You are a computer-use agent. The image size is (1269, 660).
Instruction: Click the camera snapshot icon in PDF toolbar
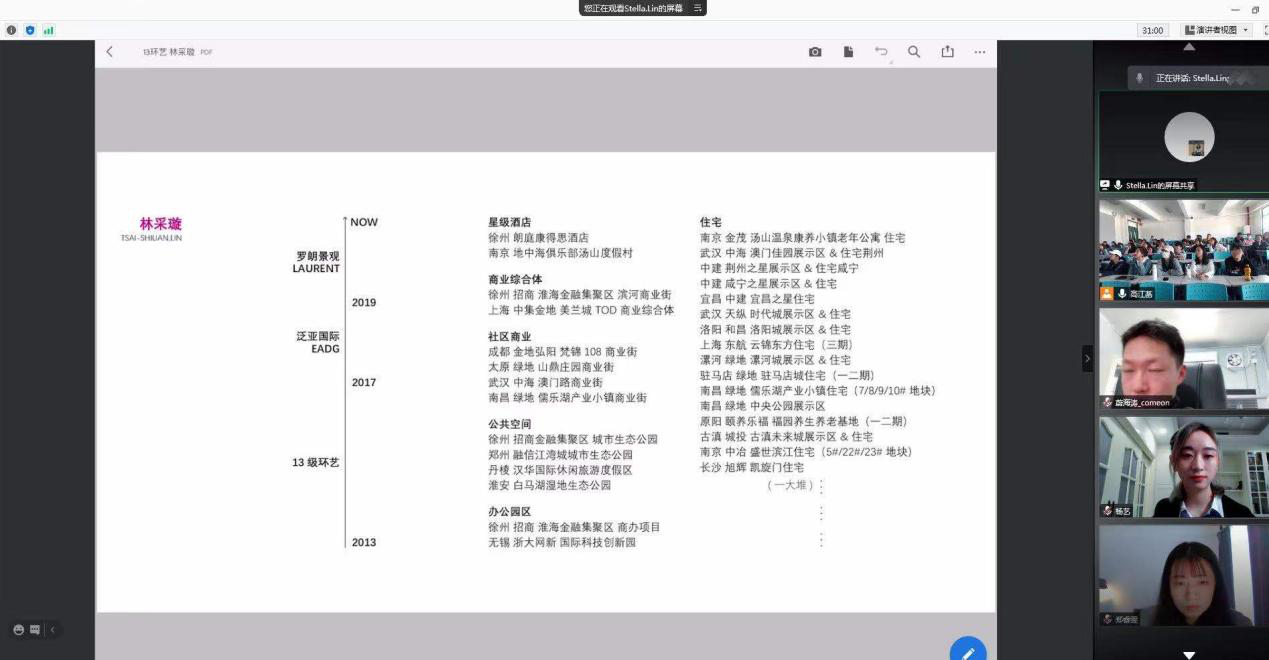tap(815, 52)
